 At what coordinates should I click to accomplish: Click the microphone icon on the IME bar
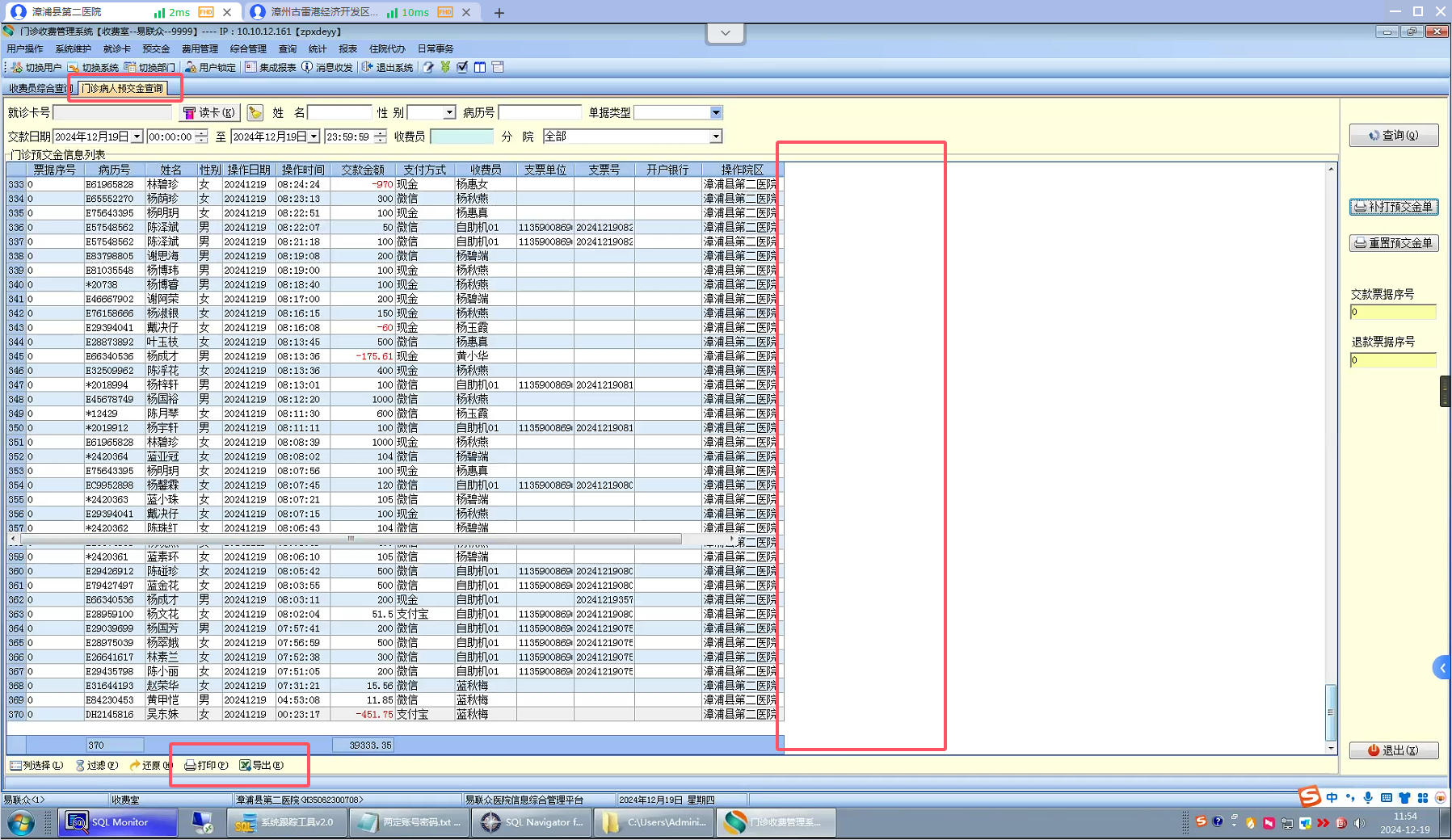[x=1368, y=798]
